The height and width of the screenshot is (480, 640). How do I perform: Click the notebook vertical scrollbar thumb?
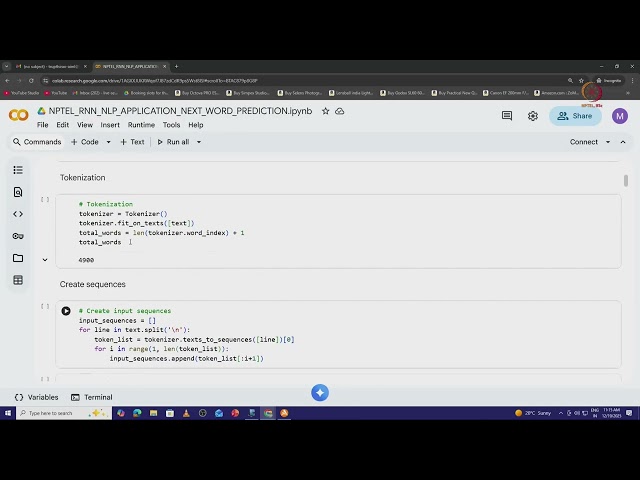626,180
